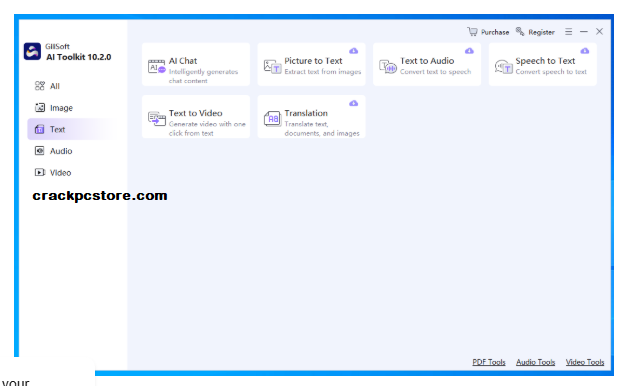The image size is (632, 386).
Task: Click cloud download badge on Translation card
Action: [x=353, y=103]
